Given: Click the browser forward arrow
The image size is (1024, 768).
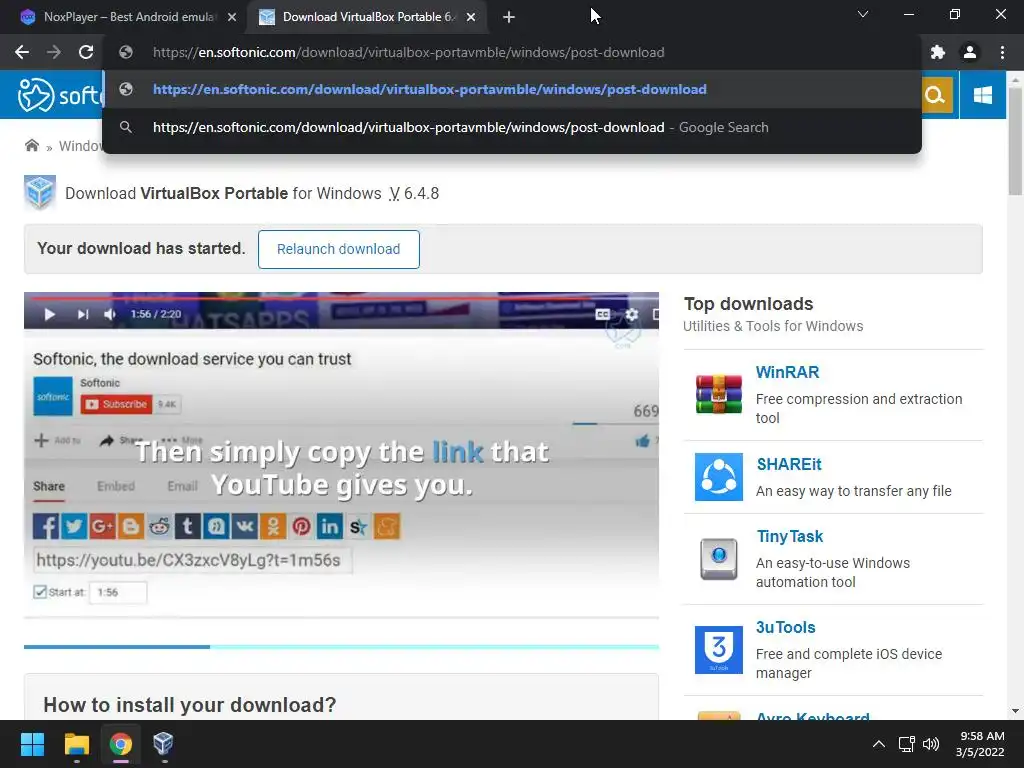Looking at the screenshot, I should [54, 52].
